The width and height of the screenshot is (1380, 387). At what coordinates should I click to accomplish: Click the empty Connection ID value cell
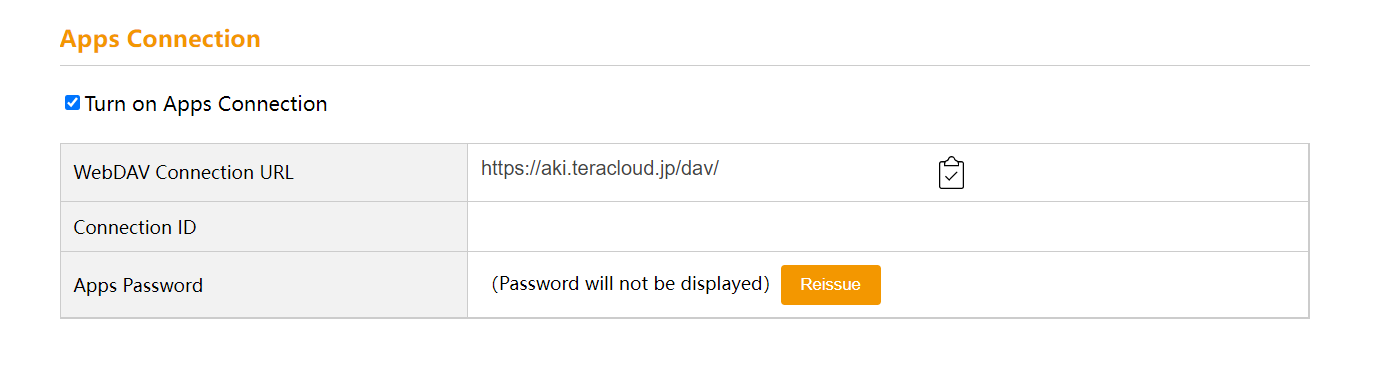pyautogui.click(x=888, y=227)
